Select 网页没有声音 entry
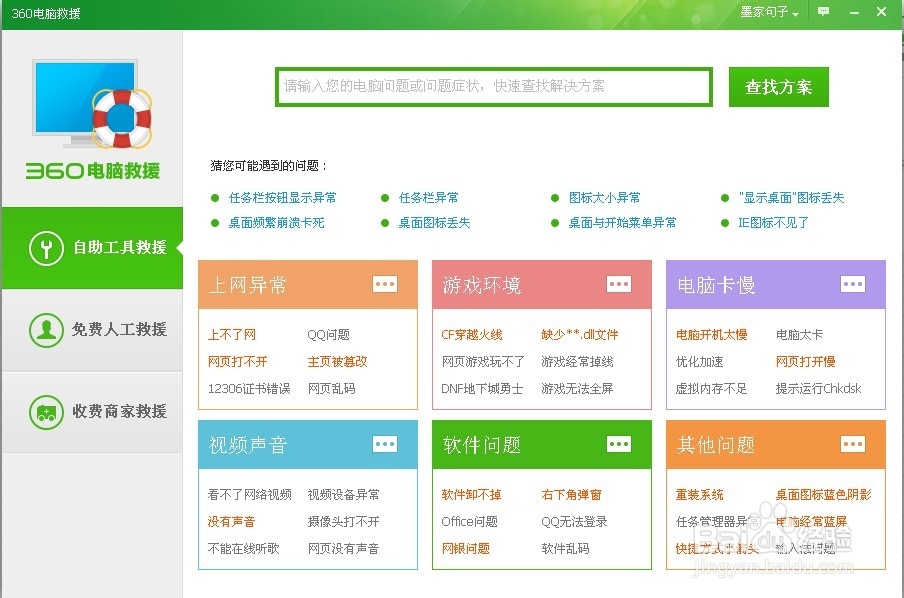Image resolution: width=904 pixels, height=598 pixels. 344,548
